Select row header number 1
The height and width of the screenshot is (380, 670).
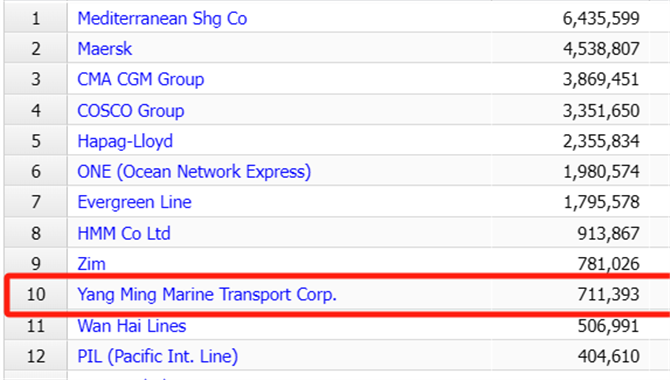click(36, 18)
